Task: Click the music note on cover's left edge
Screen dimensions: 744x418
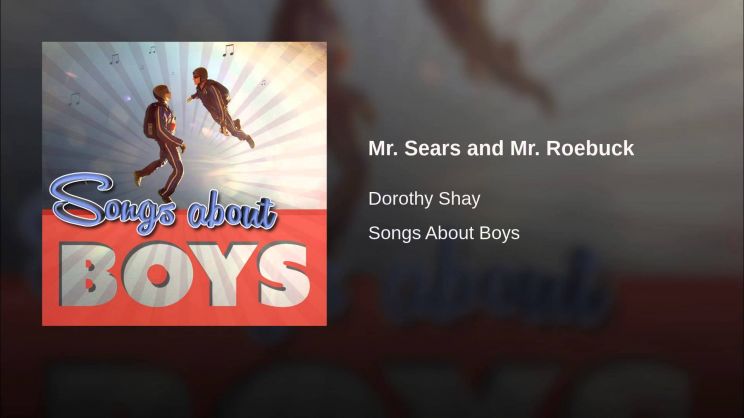Action: click(74, 99)
